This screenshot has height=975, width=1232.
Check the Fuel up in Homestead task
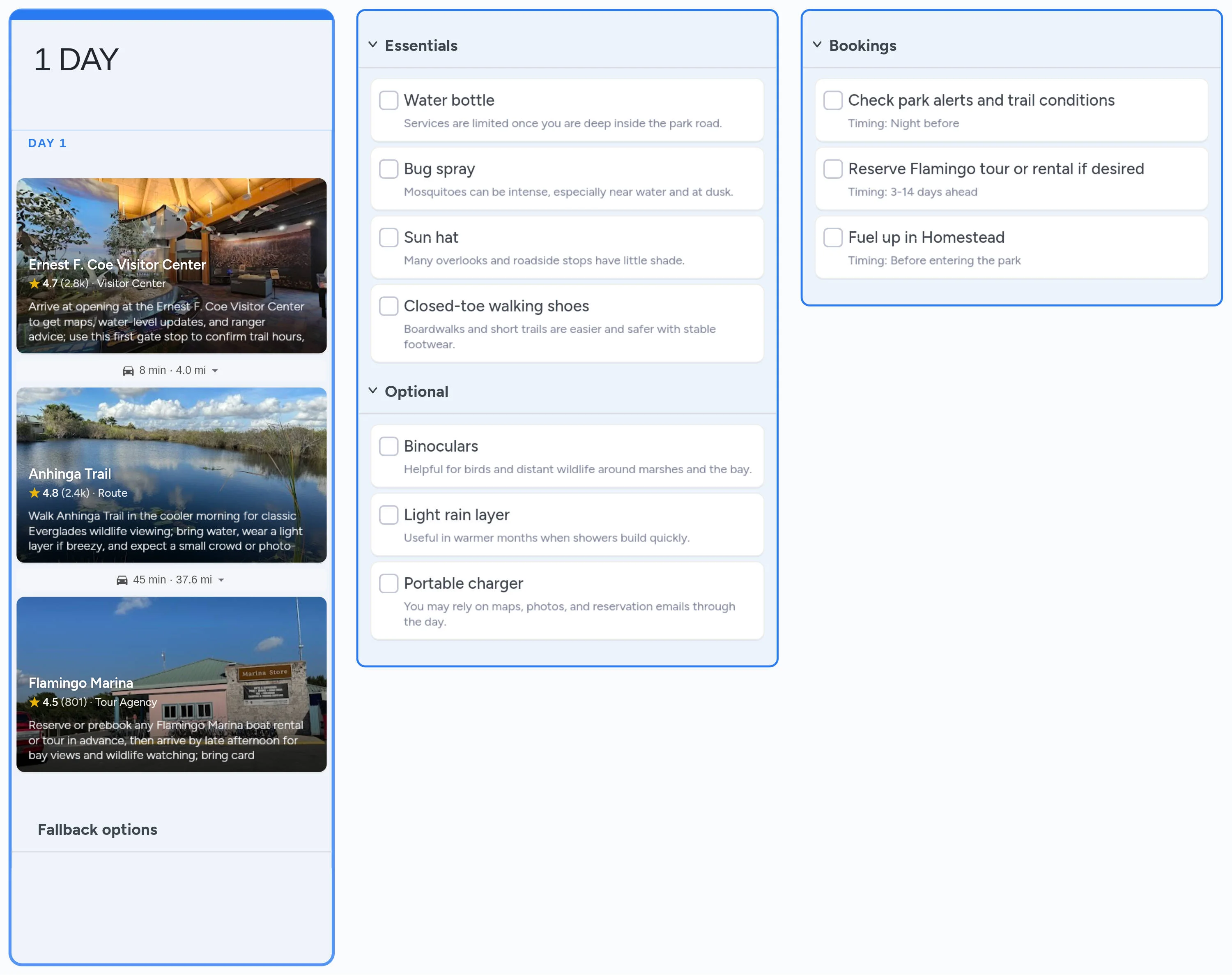832,237
